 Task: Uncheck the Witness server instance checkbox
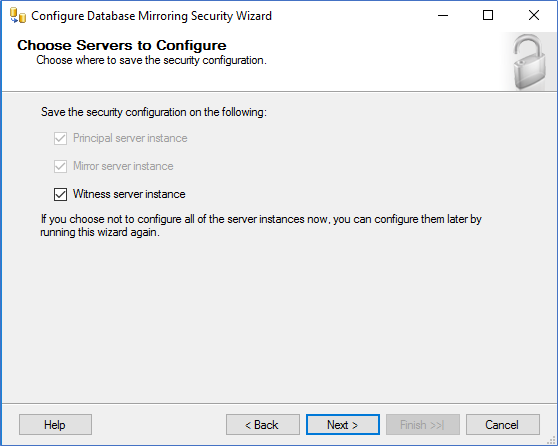click(x=60, y=194)
